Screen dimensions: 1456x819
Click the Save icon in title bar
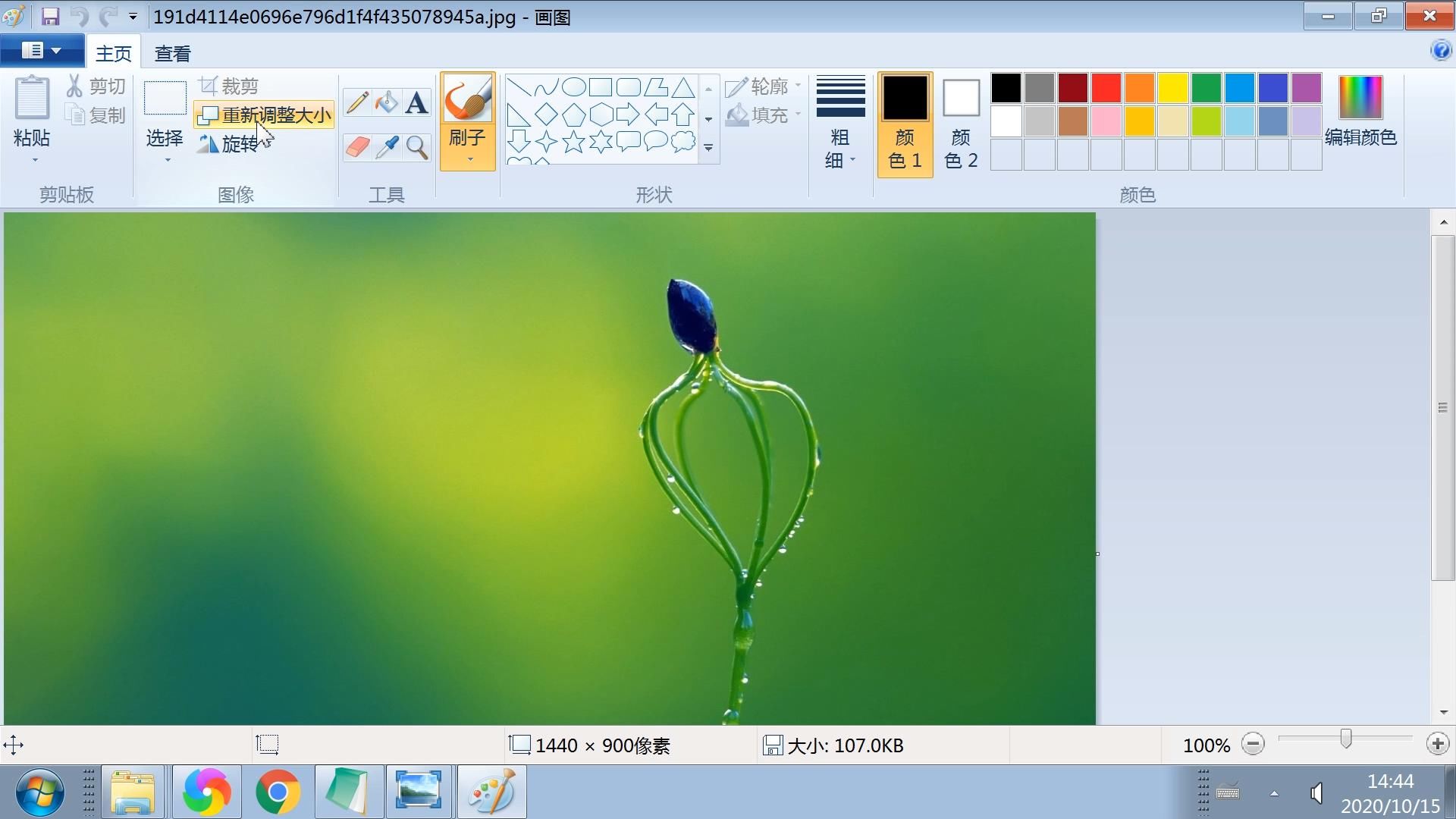(x=50, y=17)
